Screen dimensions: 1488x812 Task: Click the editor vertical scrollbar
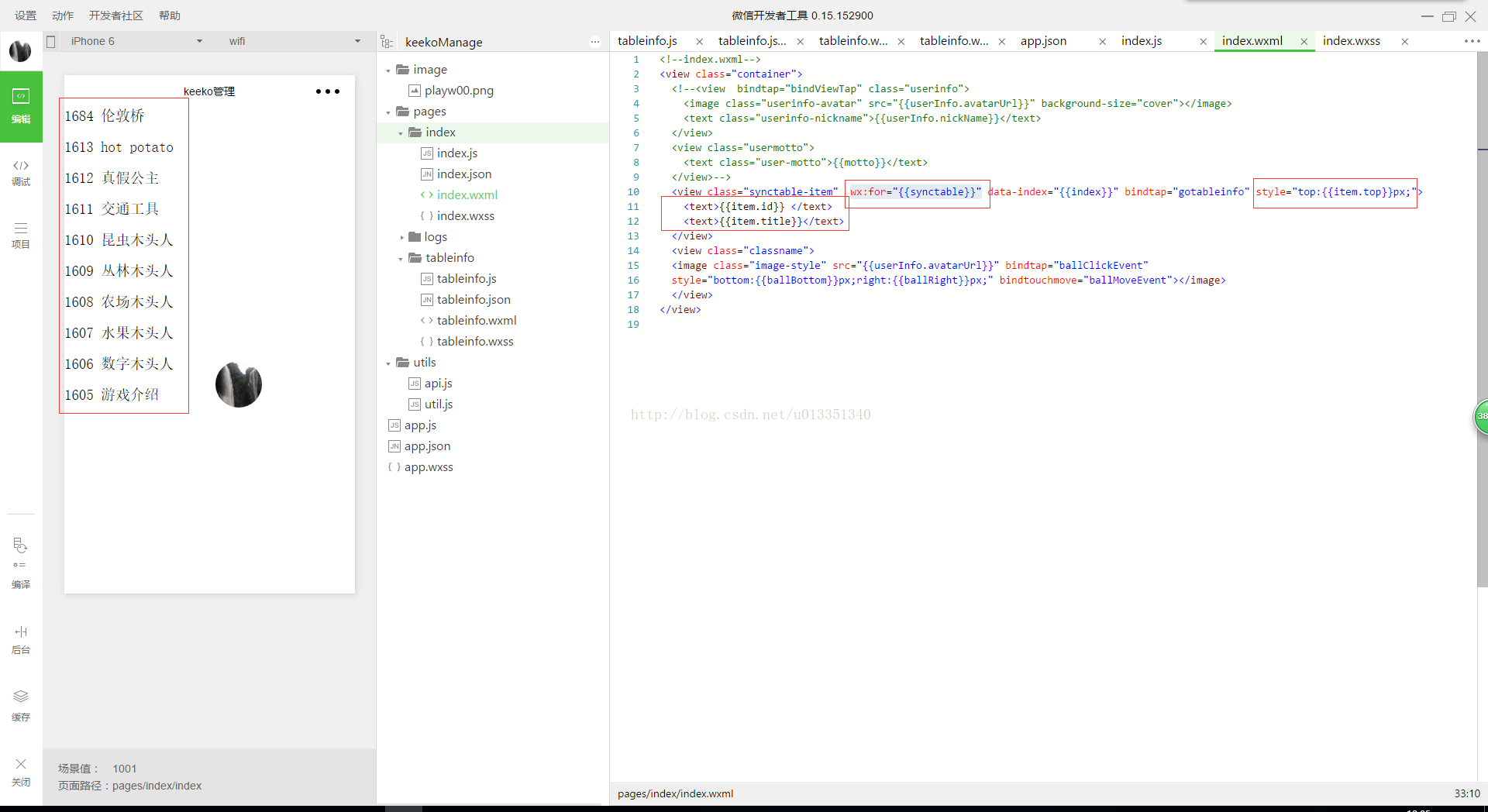[1482, 318]
